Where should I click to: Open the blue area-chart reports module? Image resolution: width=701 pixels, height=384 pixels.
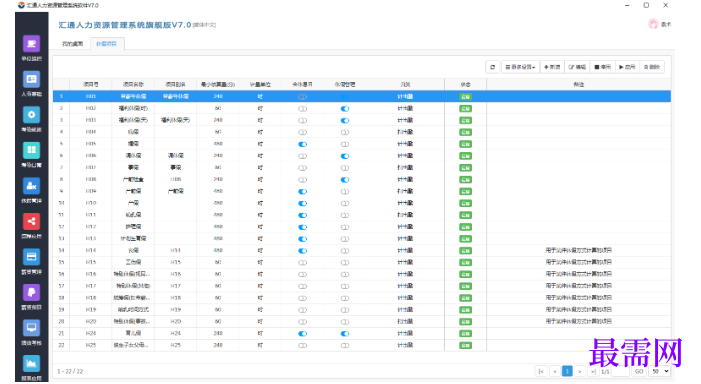pos(31,363)
